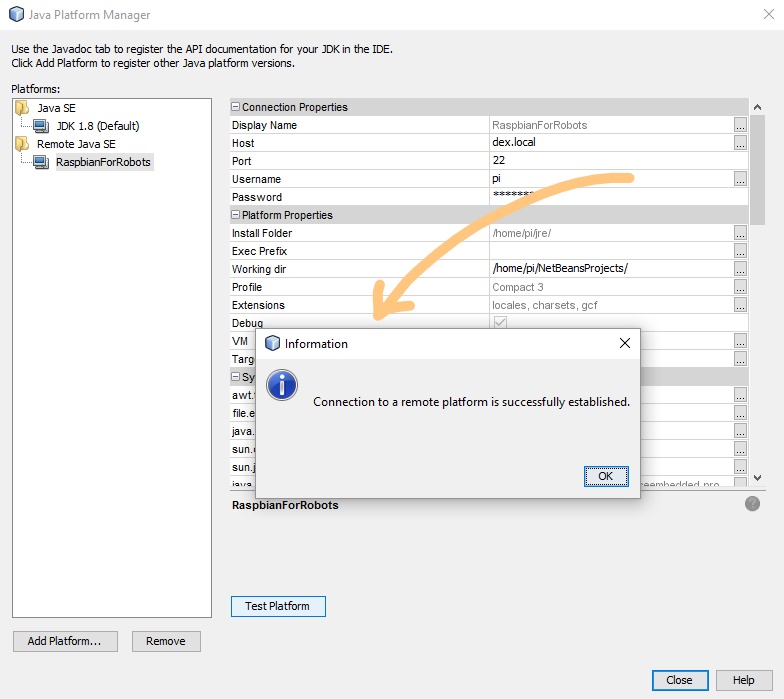Click the blue information icon in the dialog

282,386
